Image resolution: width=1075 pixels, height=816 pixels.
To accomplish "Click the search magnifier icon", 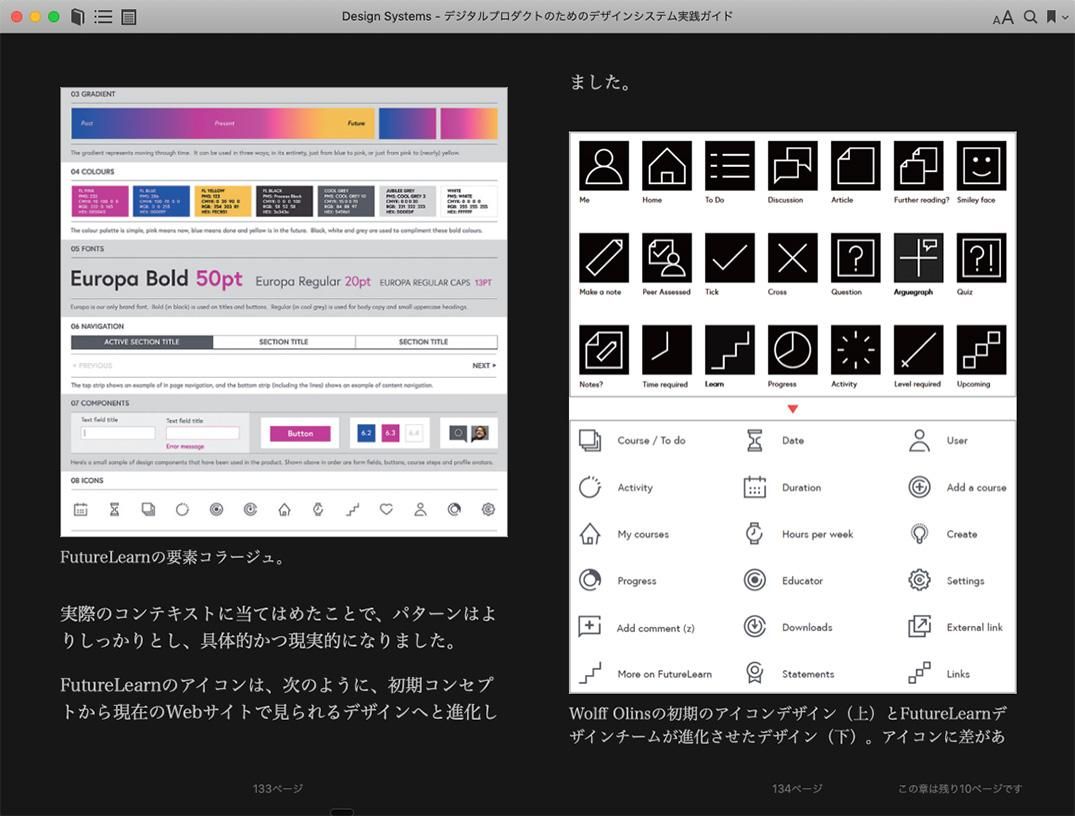I will click(x=1030, y=16).
